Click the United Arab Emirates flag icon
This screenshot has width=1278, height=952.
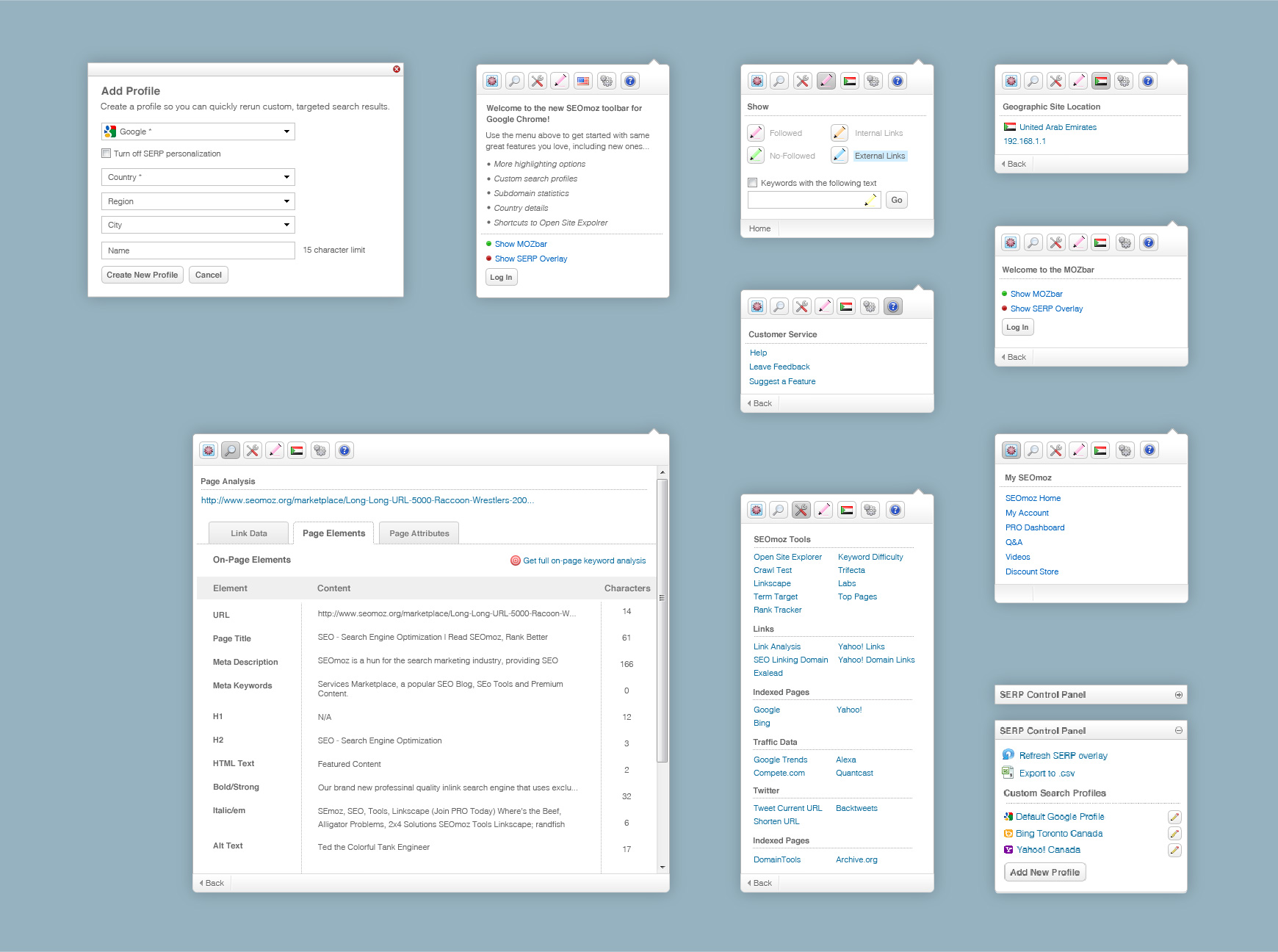coord(1010,127)
